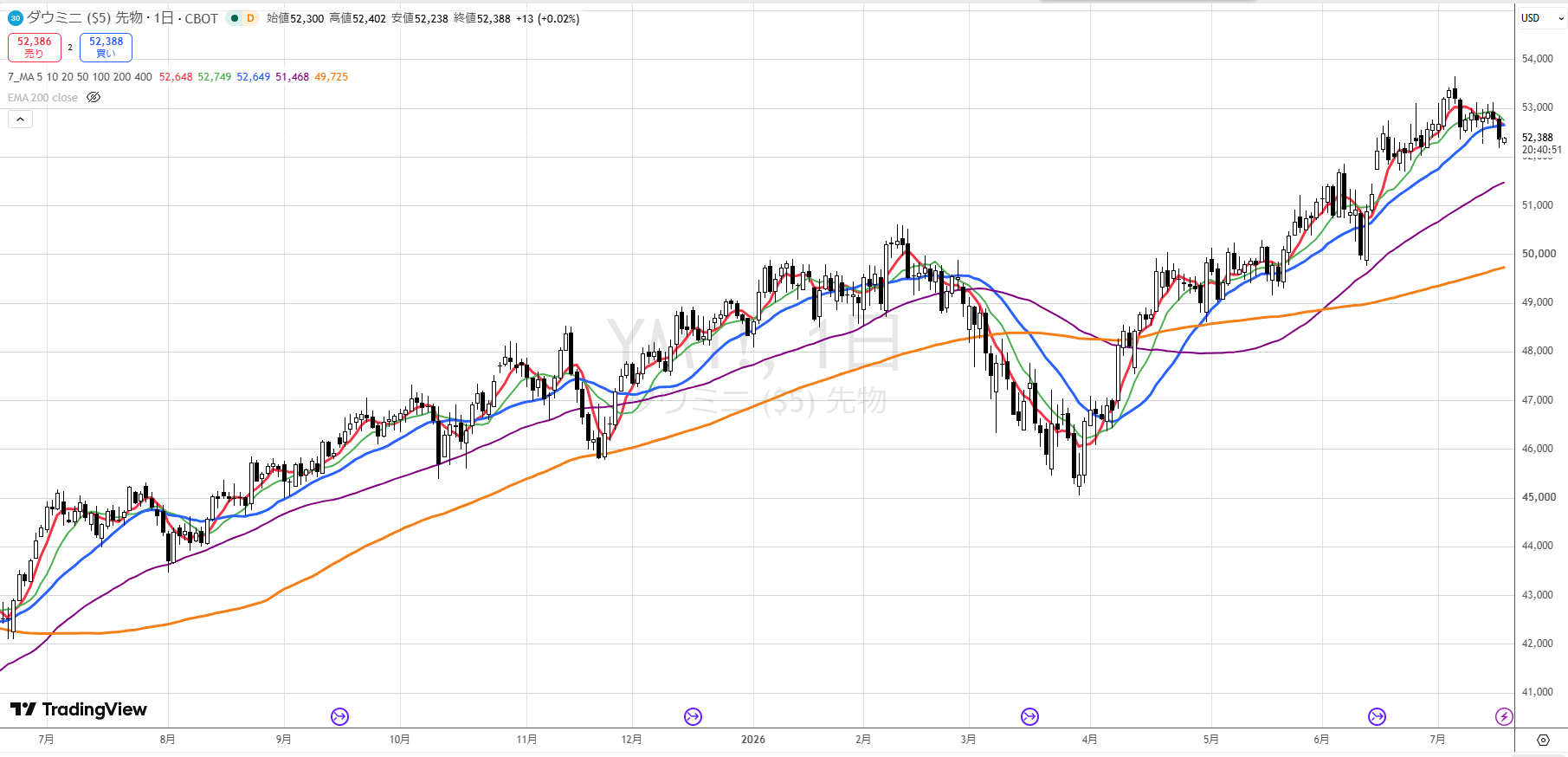
Task: Show the hidden EMA 200 indicator
Action: pos(94,98)
